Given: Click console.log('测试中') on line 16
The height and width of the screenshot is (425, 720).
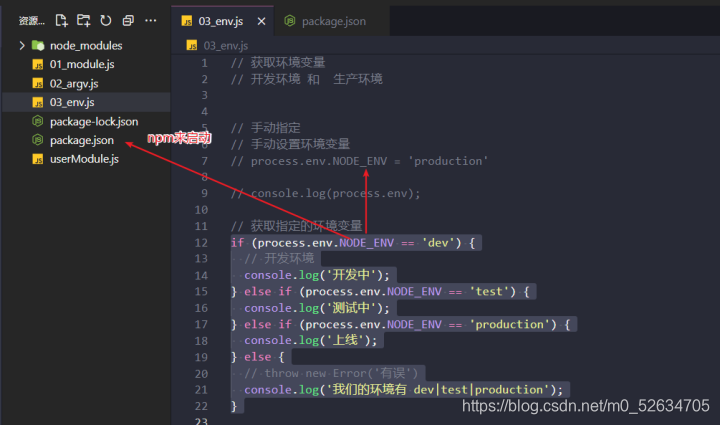Looking at the screenshot, I should click(317, 308).
